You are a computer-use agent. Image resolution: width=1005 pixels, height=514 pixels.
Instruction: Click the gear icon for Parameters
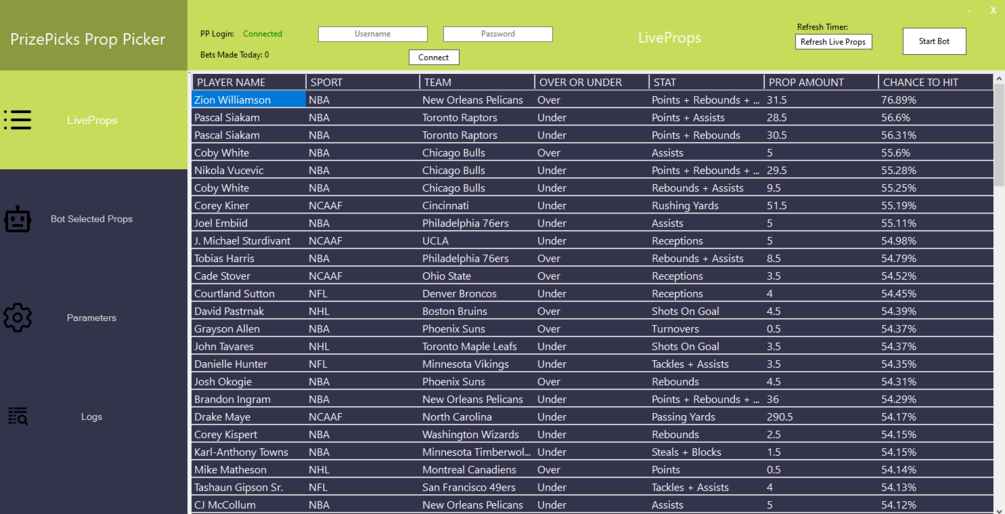[17, 318]
